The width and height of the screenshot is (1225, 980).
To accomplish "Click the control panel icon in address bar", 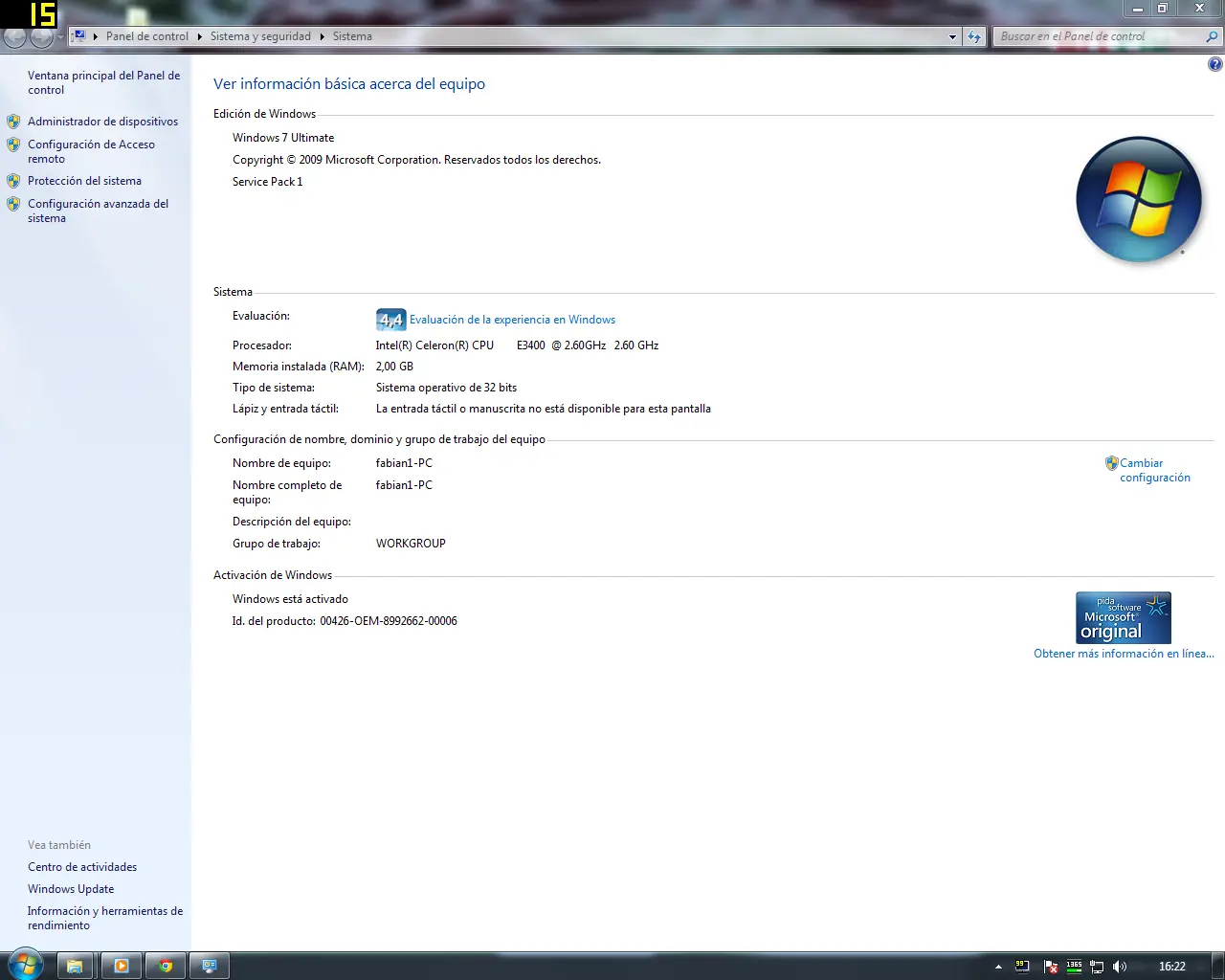I will tap(80, 36).
